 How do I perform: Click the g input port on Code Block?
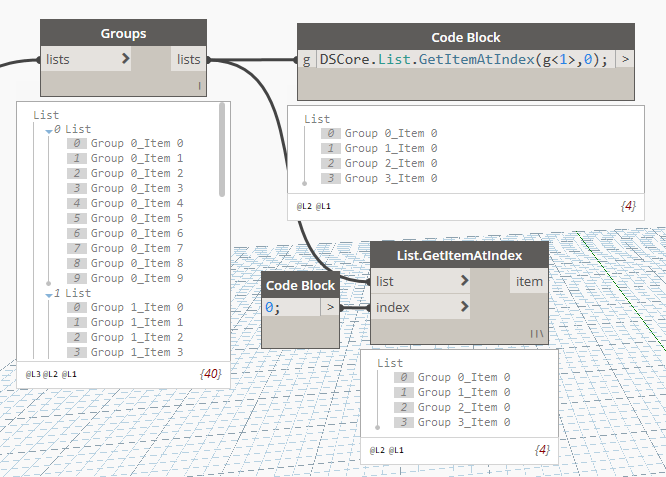[306, 60]
